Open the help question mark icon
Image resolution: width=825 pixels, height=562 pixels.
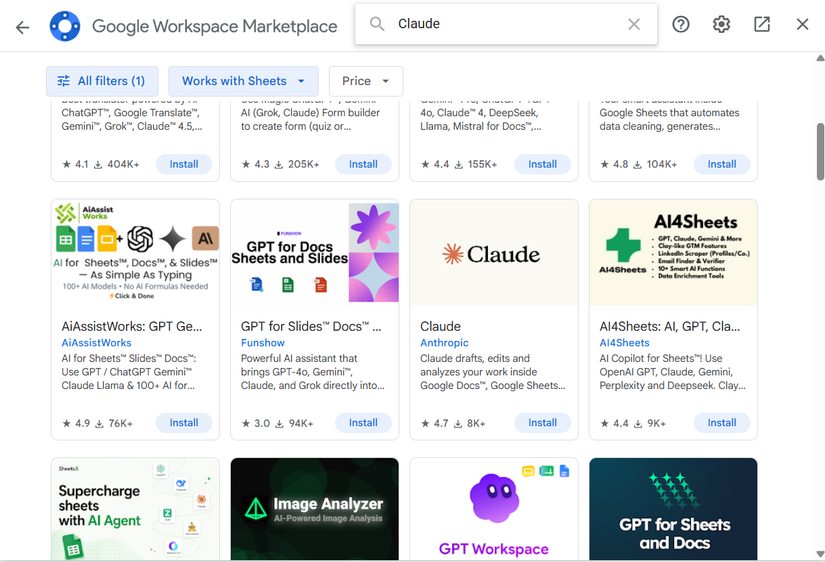click(x=681, y=24)
